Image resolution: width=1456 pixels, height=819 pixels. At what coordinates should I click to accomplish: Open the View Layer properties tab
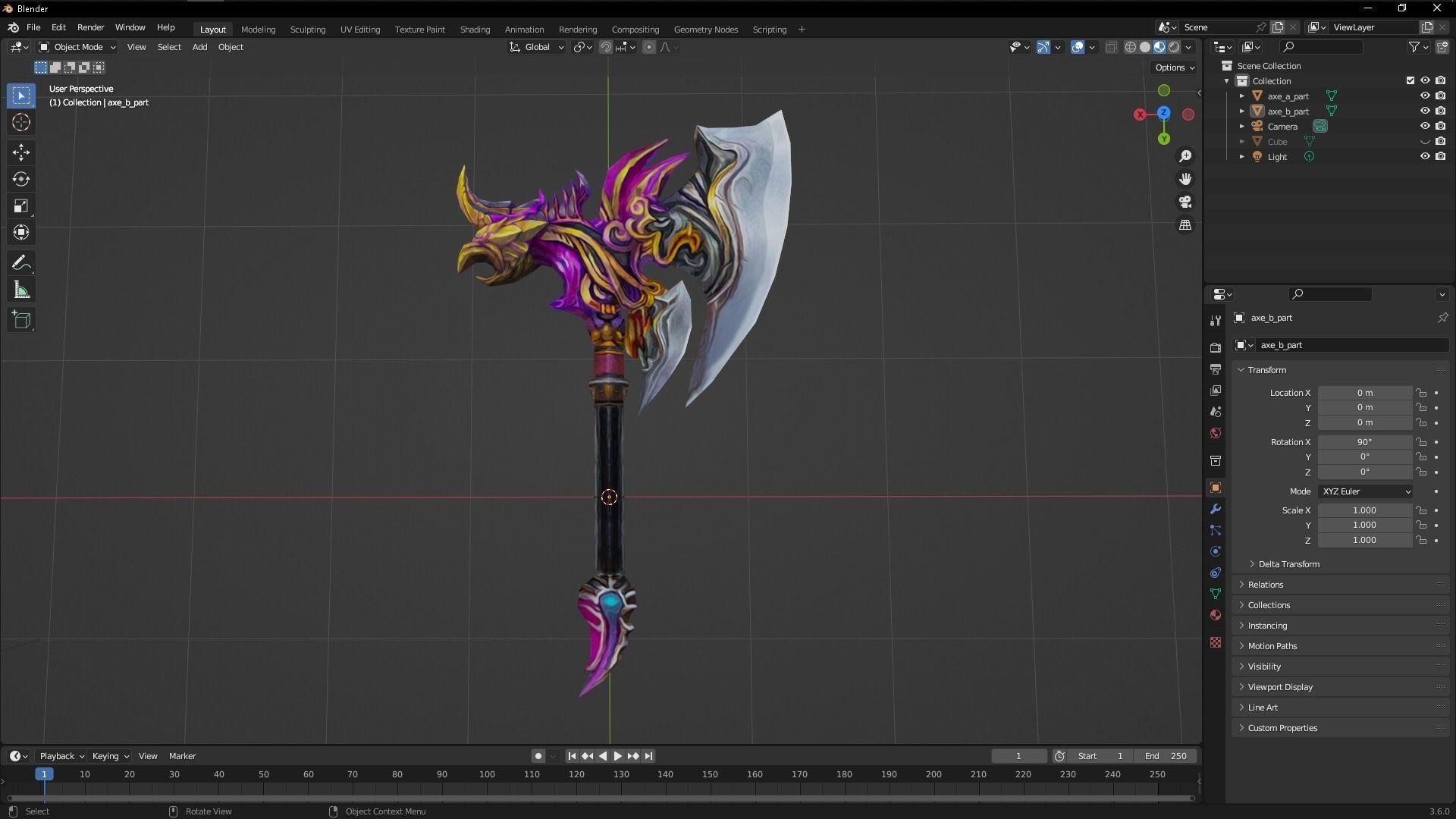pos(1216,390)
